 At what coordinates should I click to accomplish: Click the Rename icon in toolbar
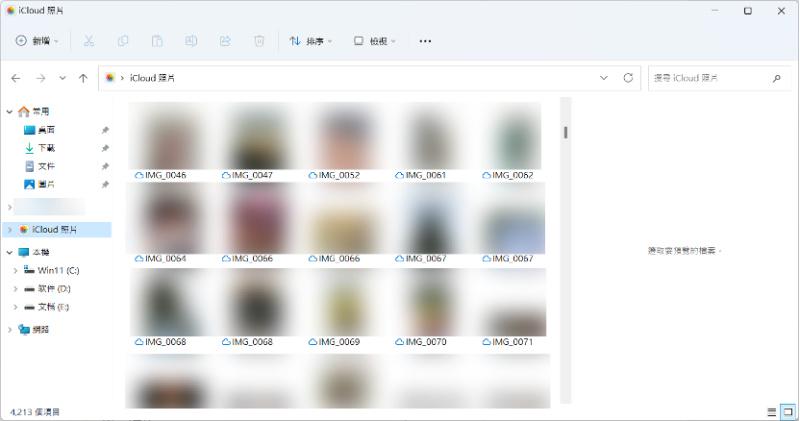click(x=191, y=41)
